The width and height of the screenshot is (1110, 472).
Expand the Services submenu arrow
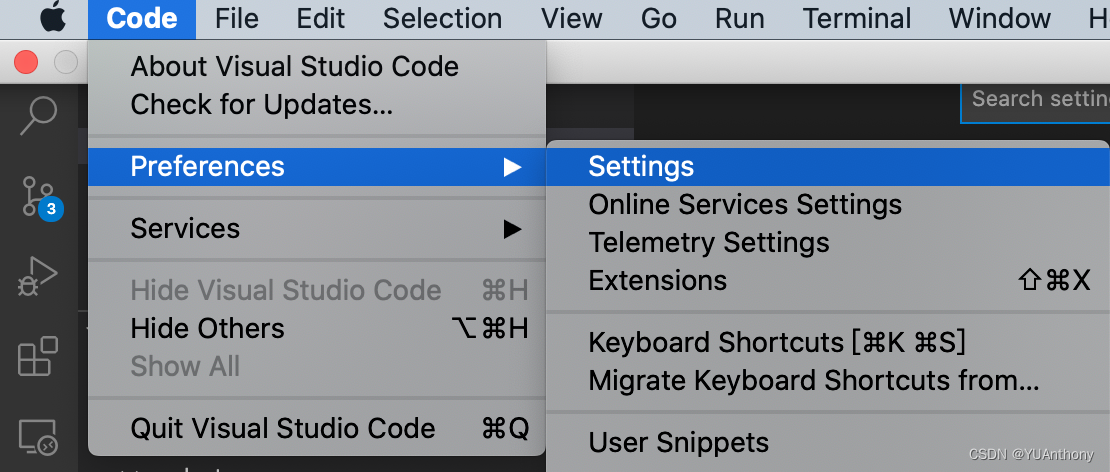[x=512, y=229]
